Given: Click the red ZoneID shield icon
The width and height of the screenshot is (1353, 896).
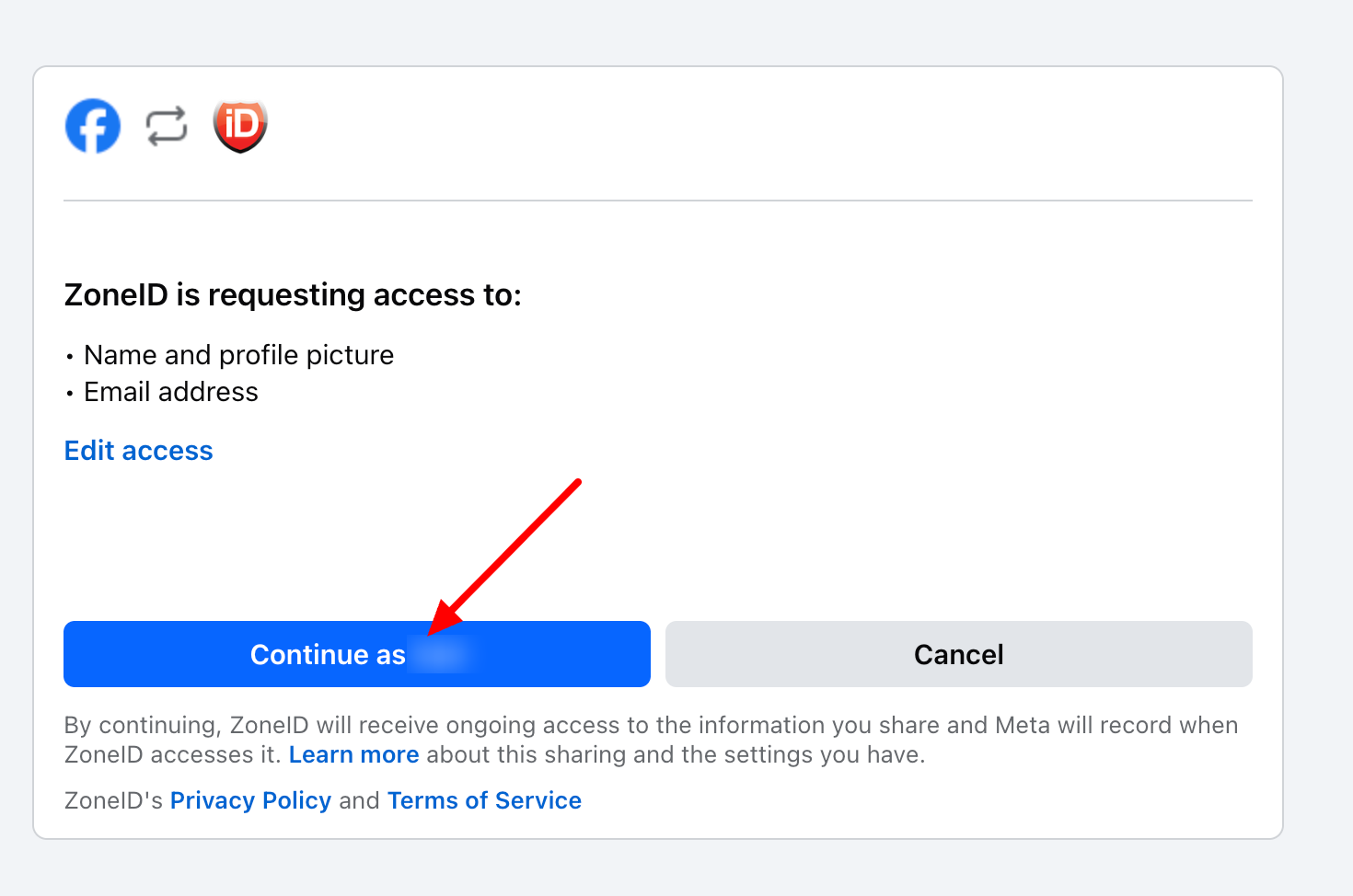Looking at the screenshot, I should [240, 126].
